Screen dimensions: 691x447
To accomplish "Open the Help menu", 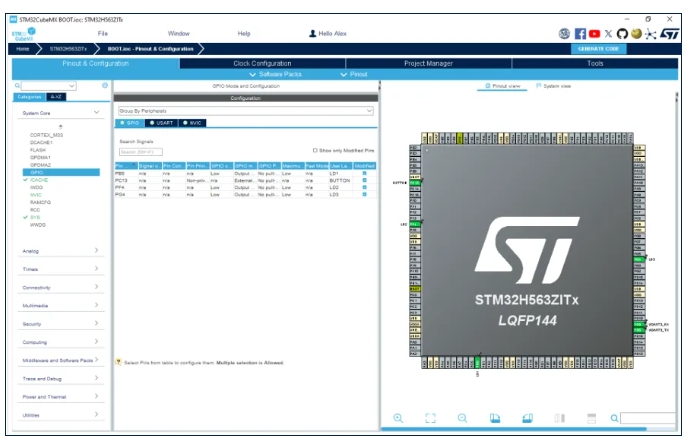I will tap(244, 34).
